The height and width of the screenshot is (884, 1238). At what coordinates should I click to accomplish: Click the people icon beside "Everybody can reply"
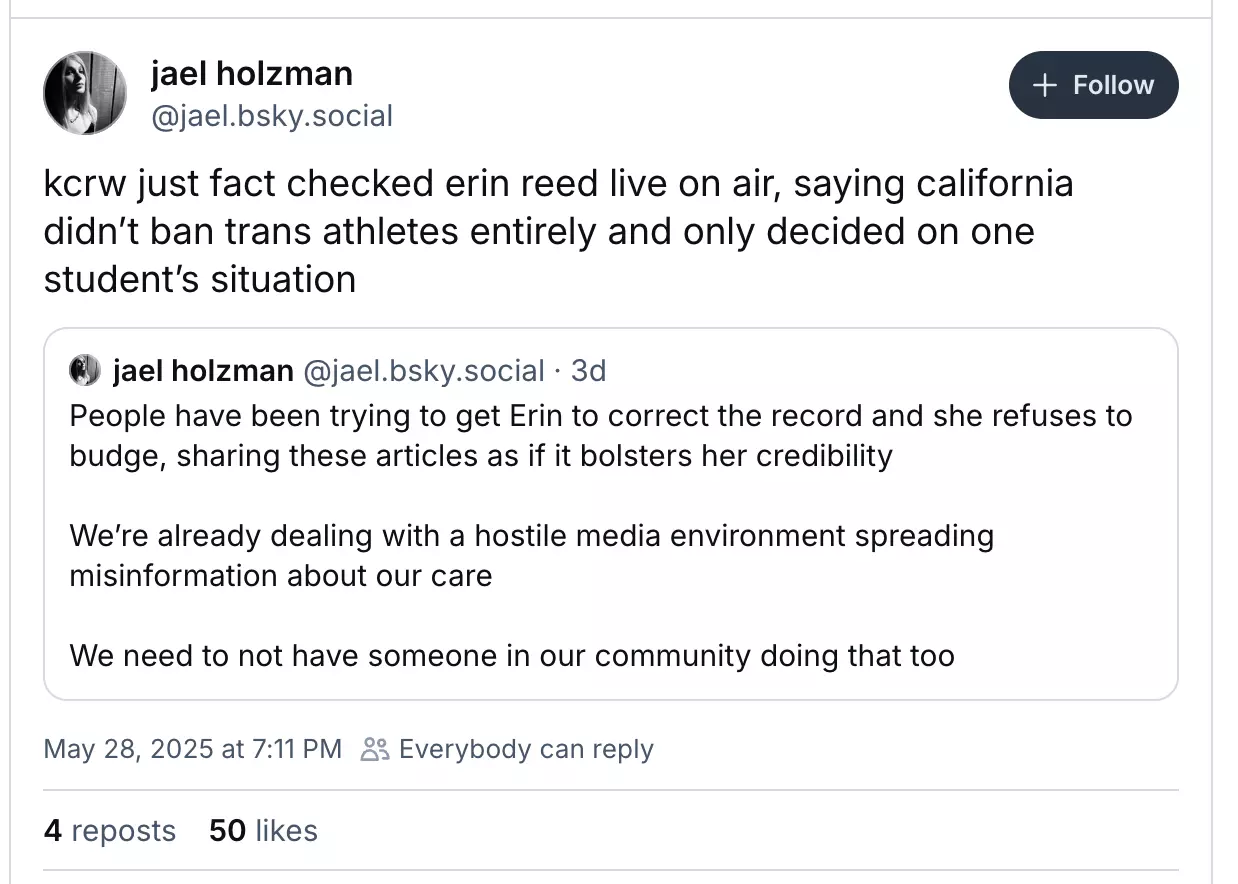[375, 749]
